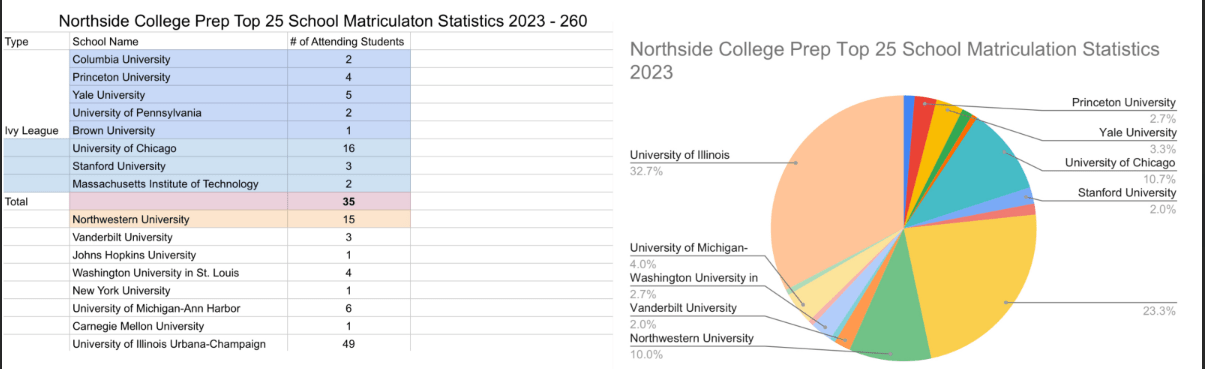Click the University of Chicago count cell showing 16
This screenshot has height=369, width=1205.
349,148
